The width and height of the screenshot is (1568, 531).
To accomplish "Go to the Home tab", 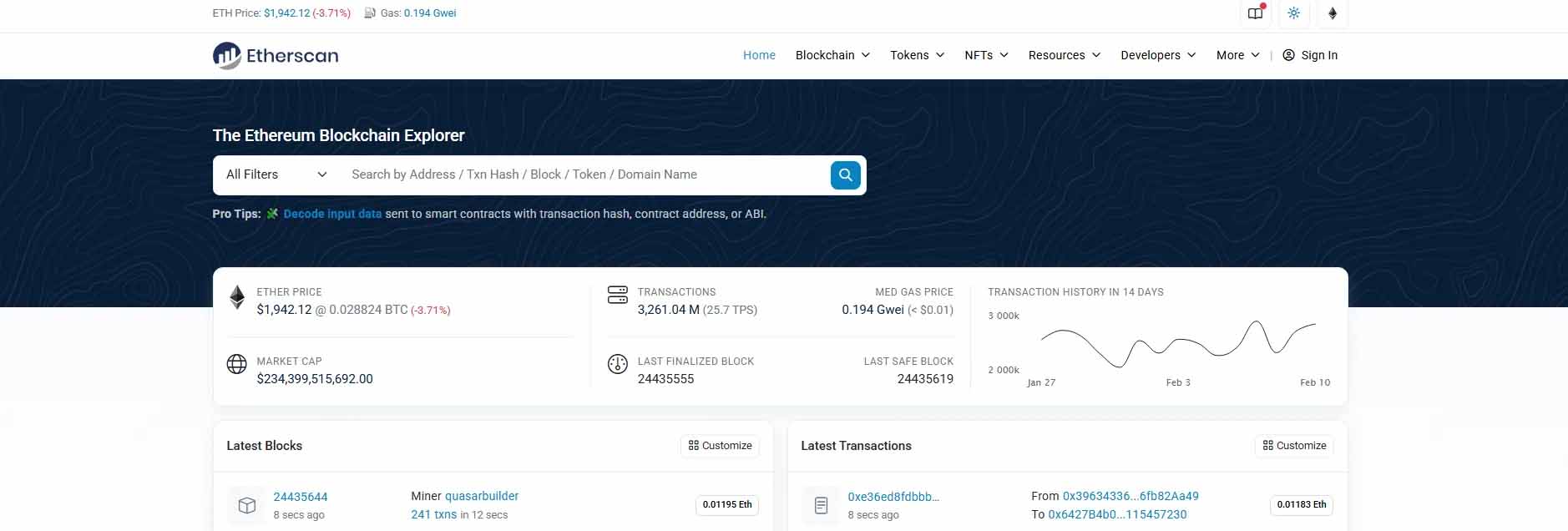I will pos(759,55).
